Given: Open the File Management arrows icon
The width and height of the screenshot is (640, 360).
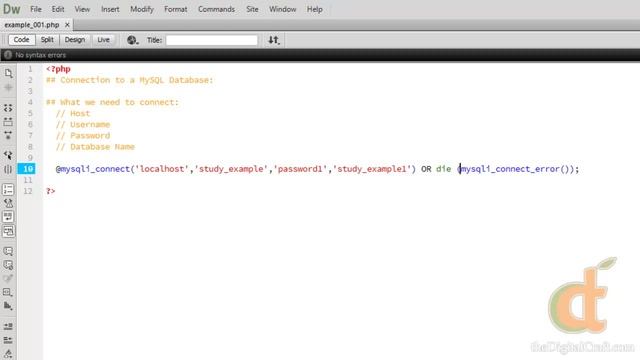Looking at the screenshot, I should [274, 40].
